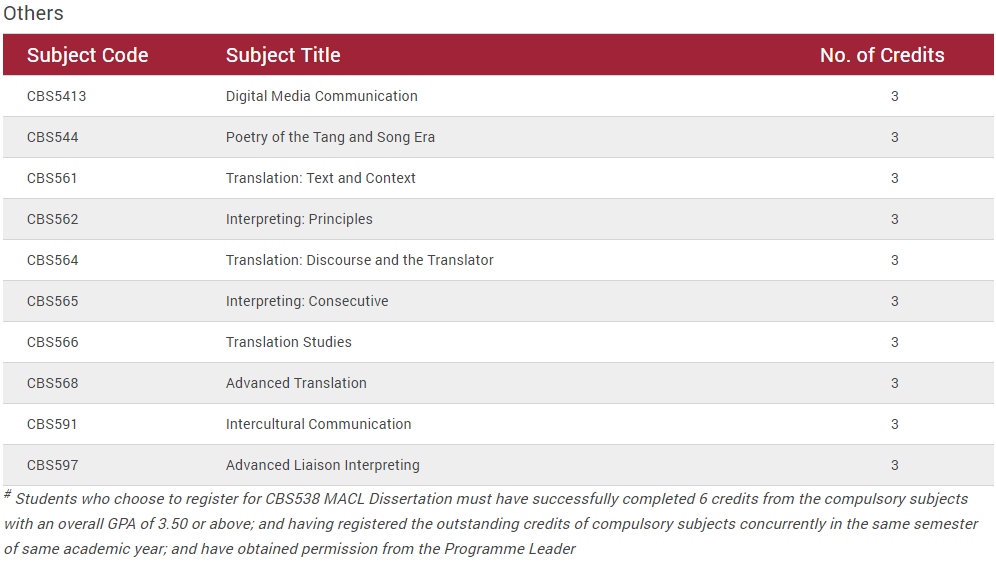
Task: Click the Others section heading
Action: tap(33, 13)
